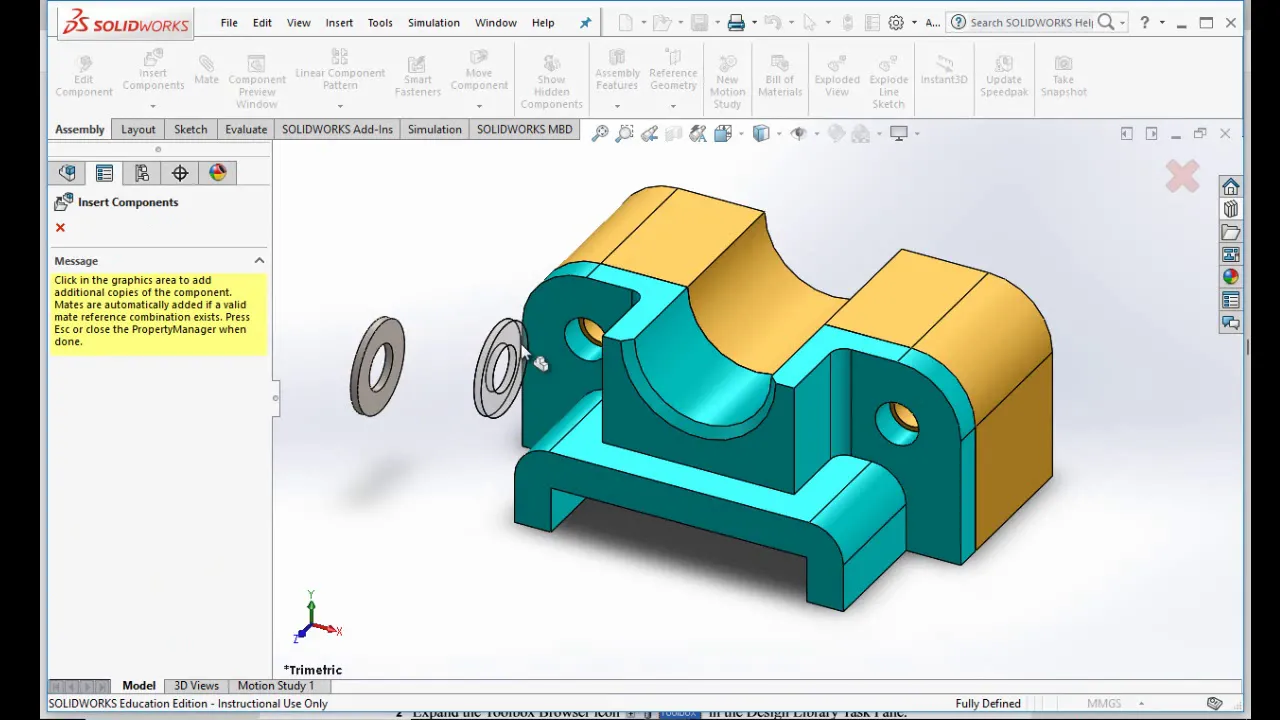Select the Model bottom tab

point(139,685)
